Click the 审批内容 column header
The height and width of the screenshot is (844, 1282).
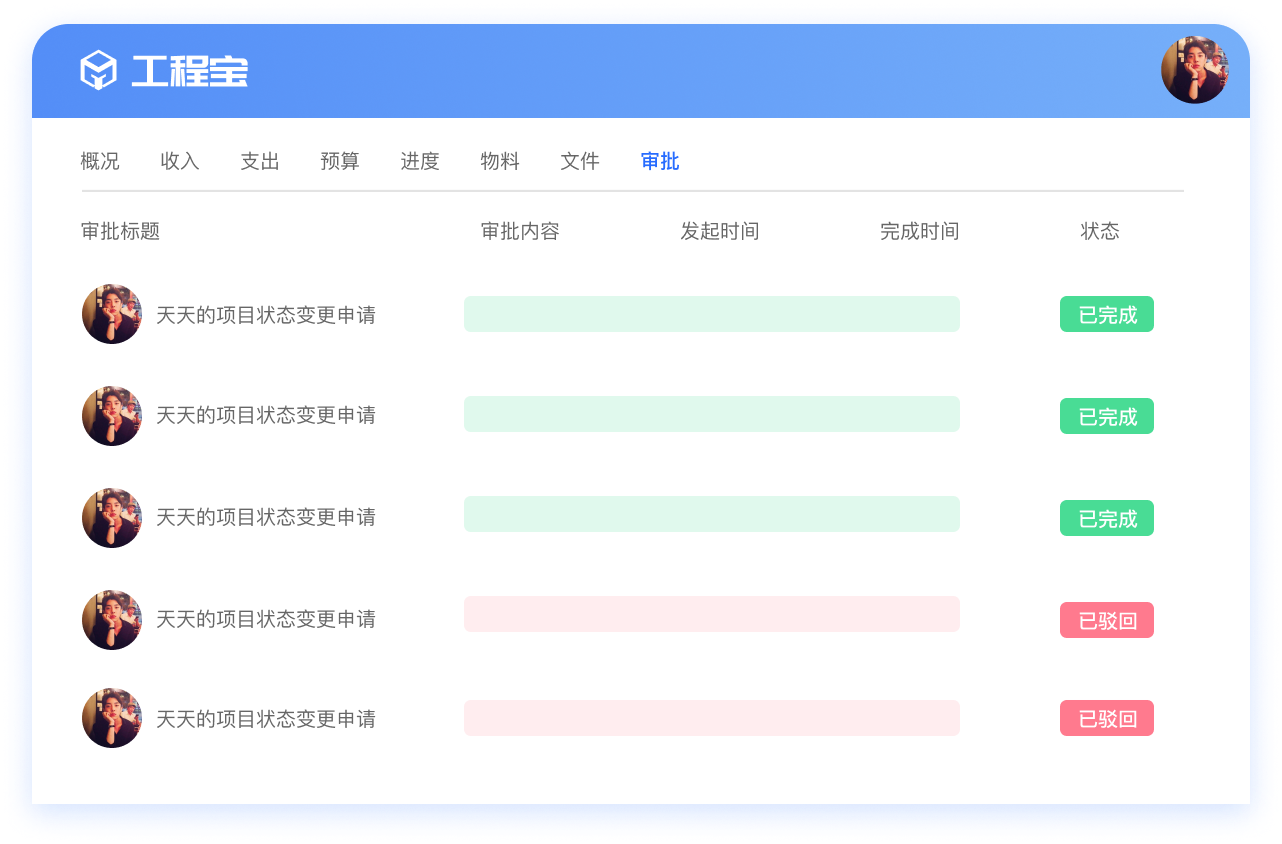520,231
